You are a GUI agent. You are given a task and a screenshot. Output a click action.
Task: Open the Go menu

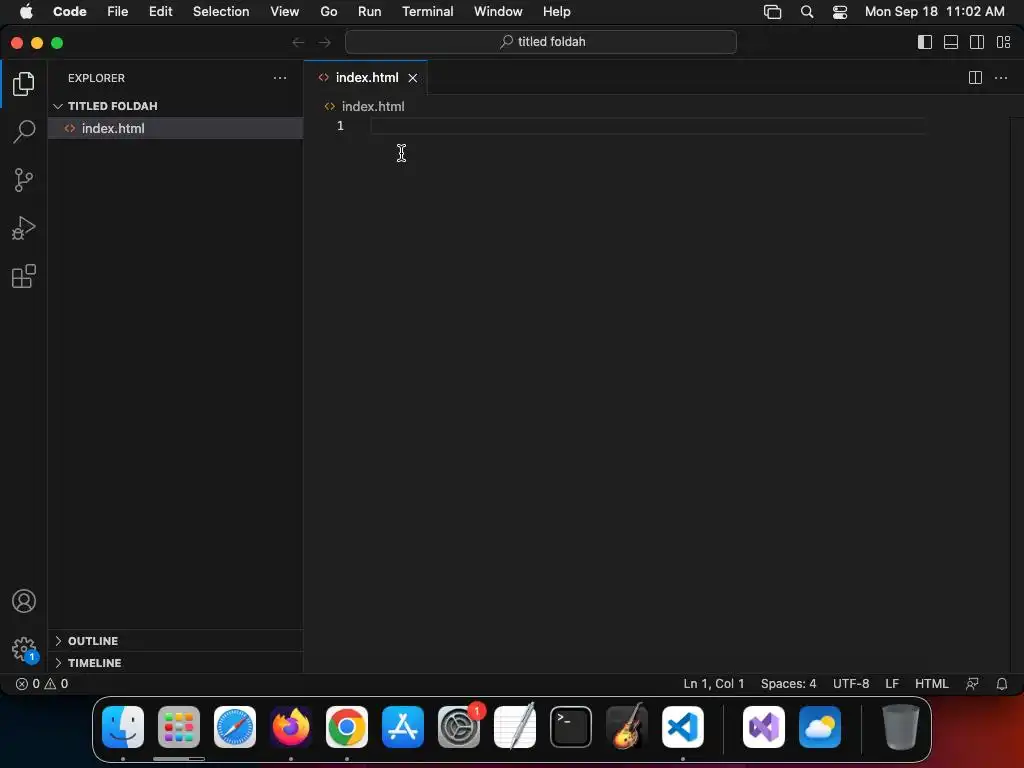(328, 12)
